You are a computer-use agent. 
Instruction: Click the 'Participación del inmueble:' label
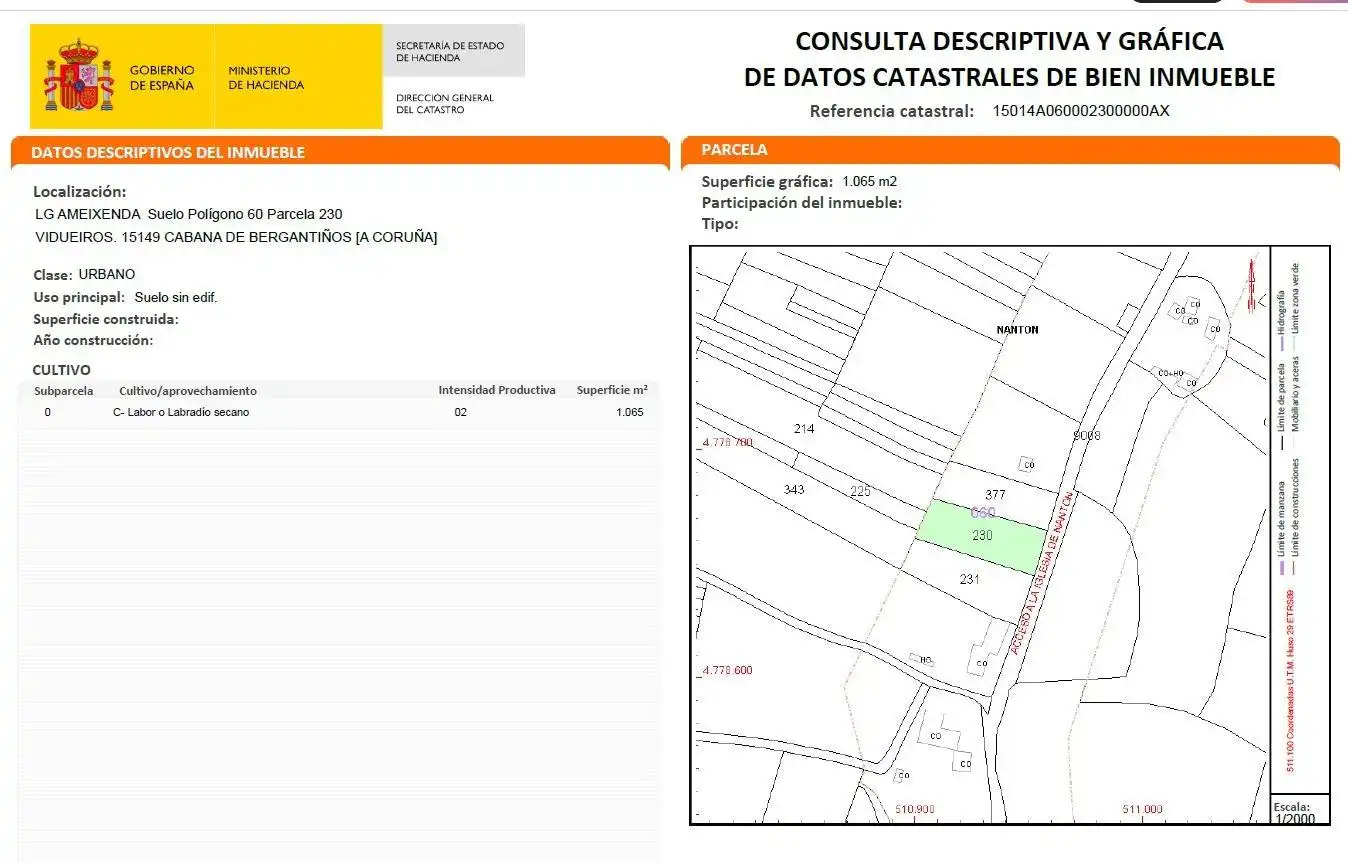pyautogui.click(x=802, y=202)
